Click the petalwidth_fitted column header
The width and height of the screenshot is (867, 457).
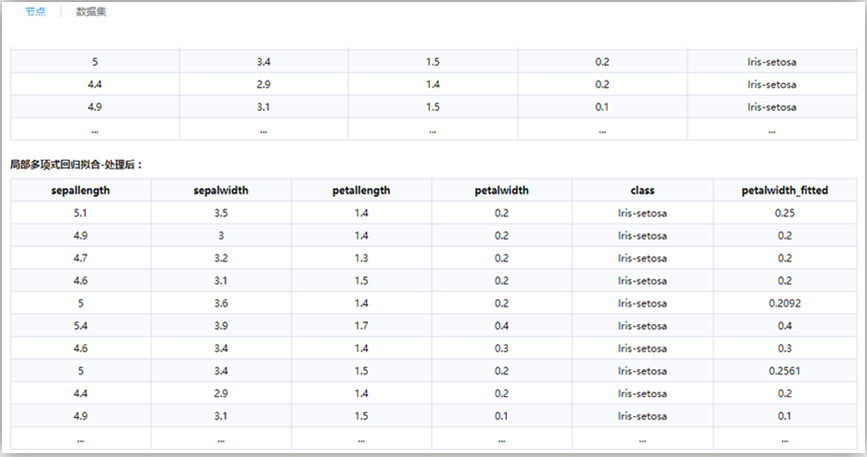click(x=784, y=190)
